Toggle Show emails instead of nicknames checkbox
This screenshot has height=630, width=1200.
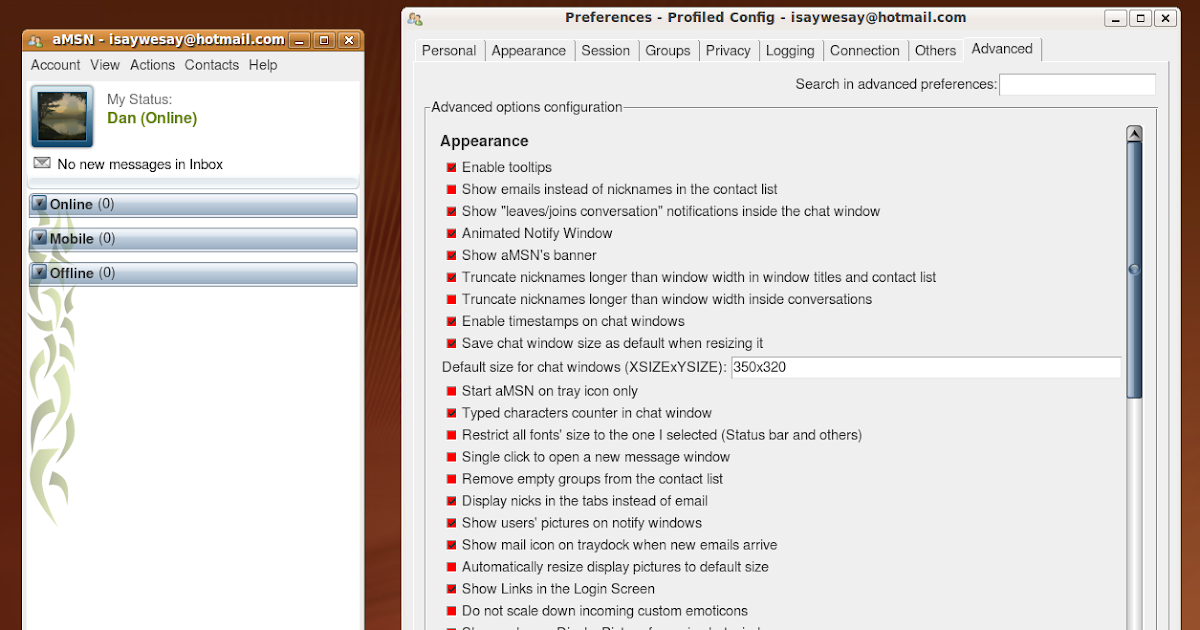(x=452, y=189)
